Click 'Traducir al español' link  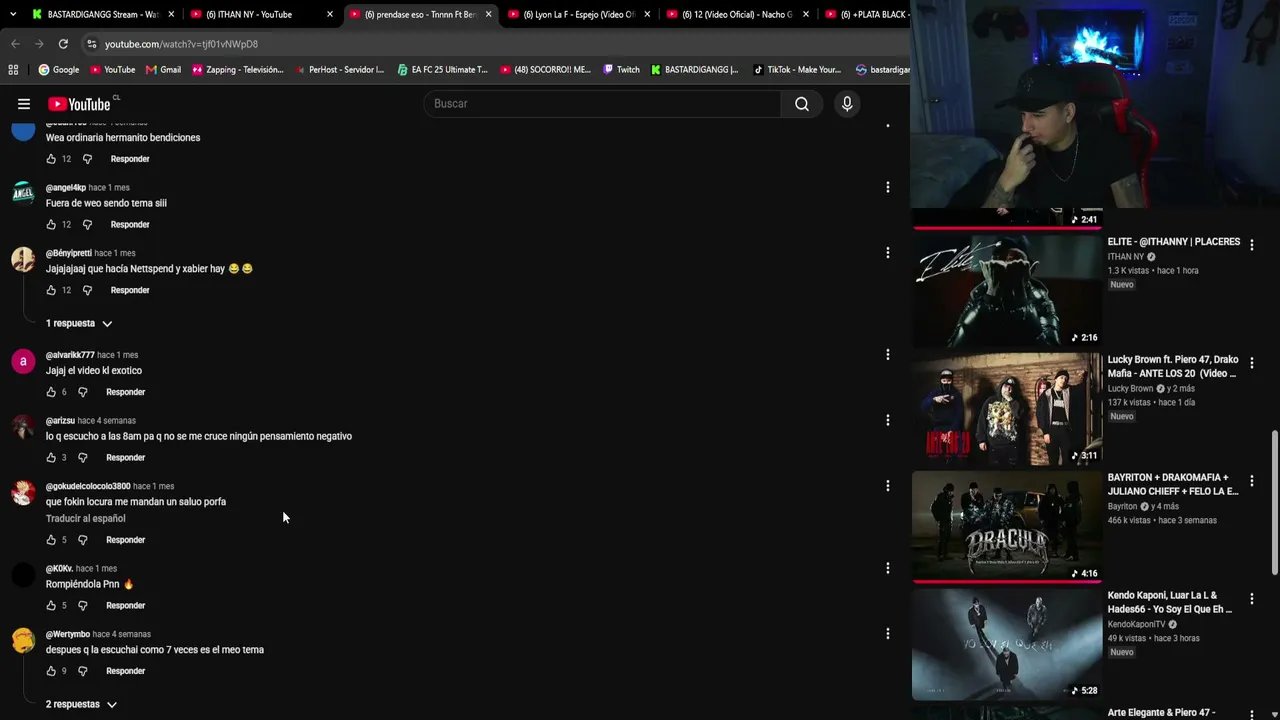point(86,519)
